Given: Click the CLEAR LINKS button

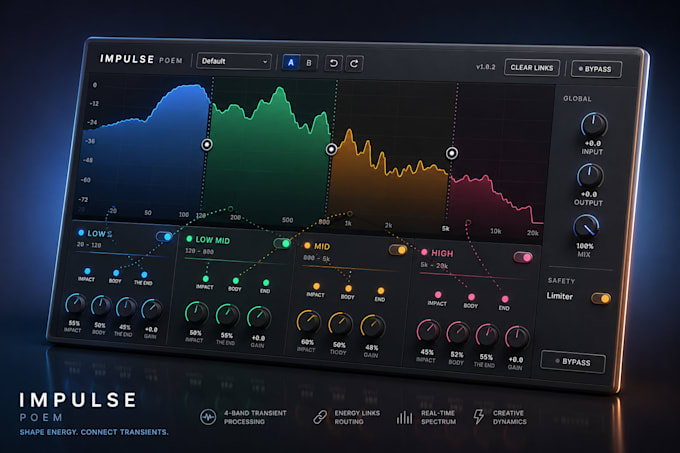Looking at the screenshot, I should pyautogui.click(x=532, y=68).
